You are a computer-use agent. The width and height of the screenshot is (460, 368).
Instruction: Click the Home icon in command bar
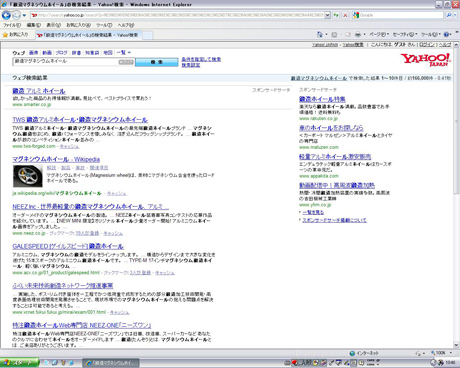(320, 34)
